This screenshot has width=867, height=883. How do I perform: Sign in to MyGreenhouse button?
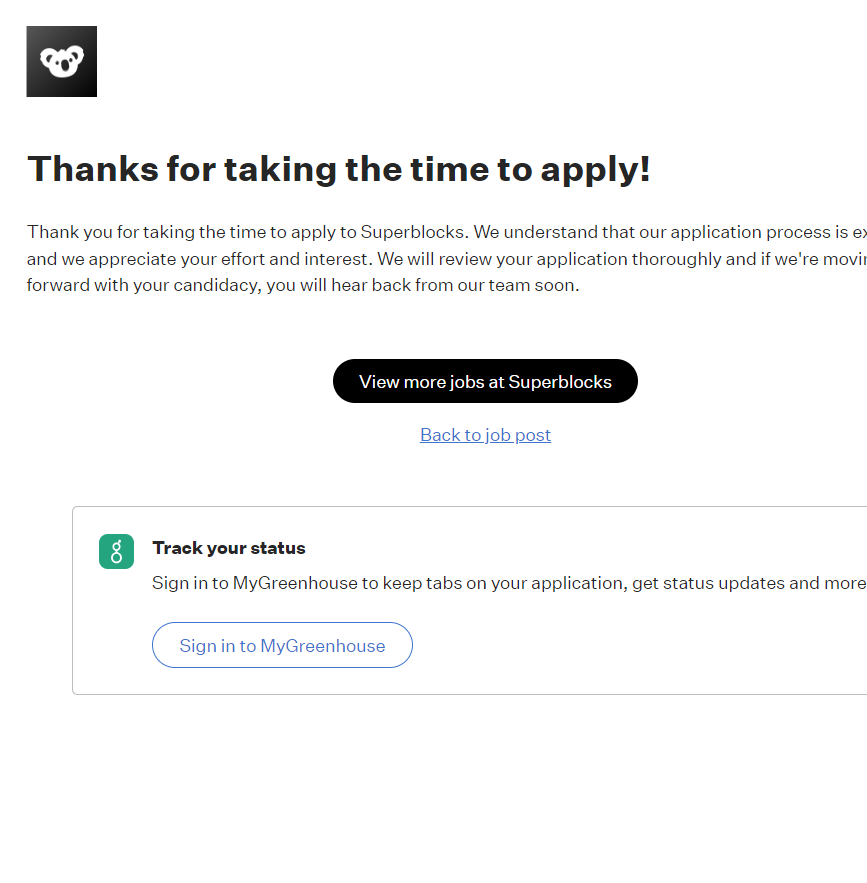click(x=282, y=646)
